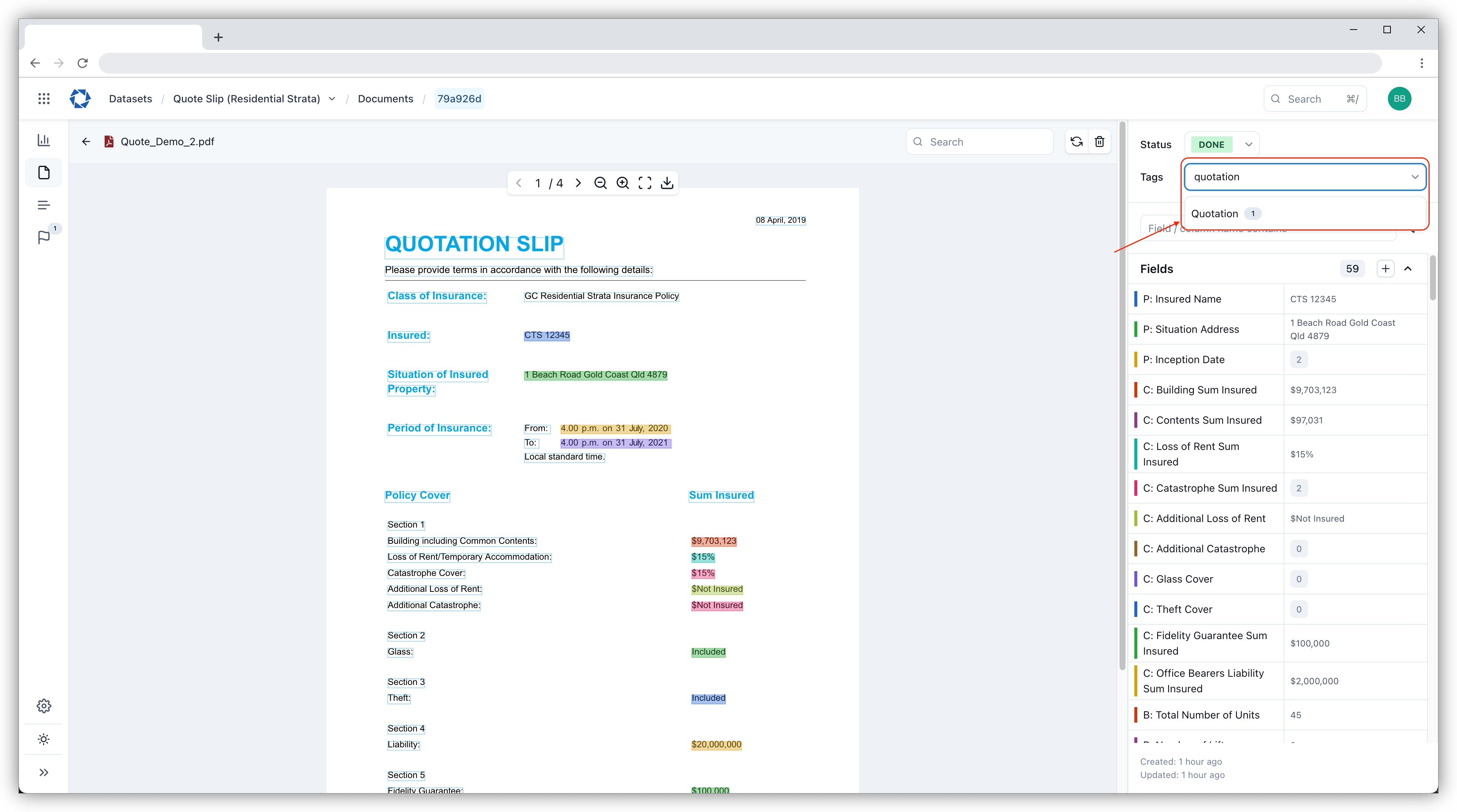
Task: Download the PDF document
Action: pos(667,182)
